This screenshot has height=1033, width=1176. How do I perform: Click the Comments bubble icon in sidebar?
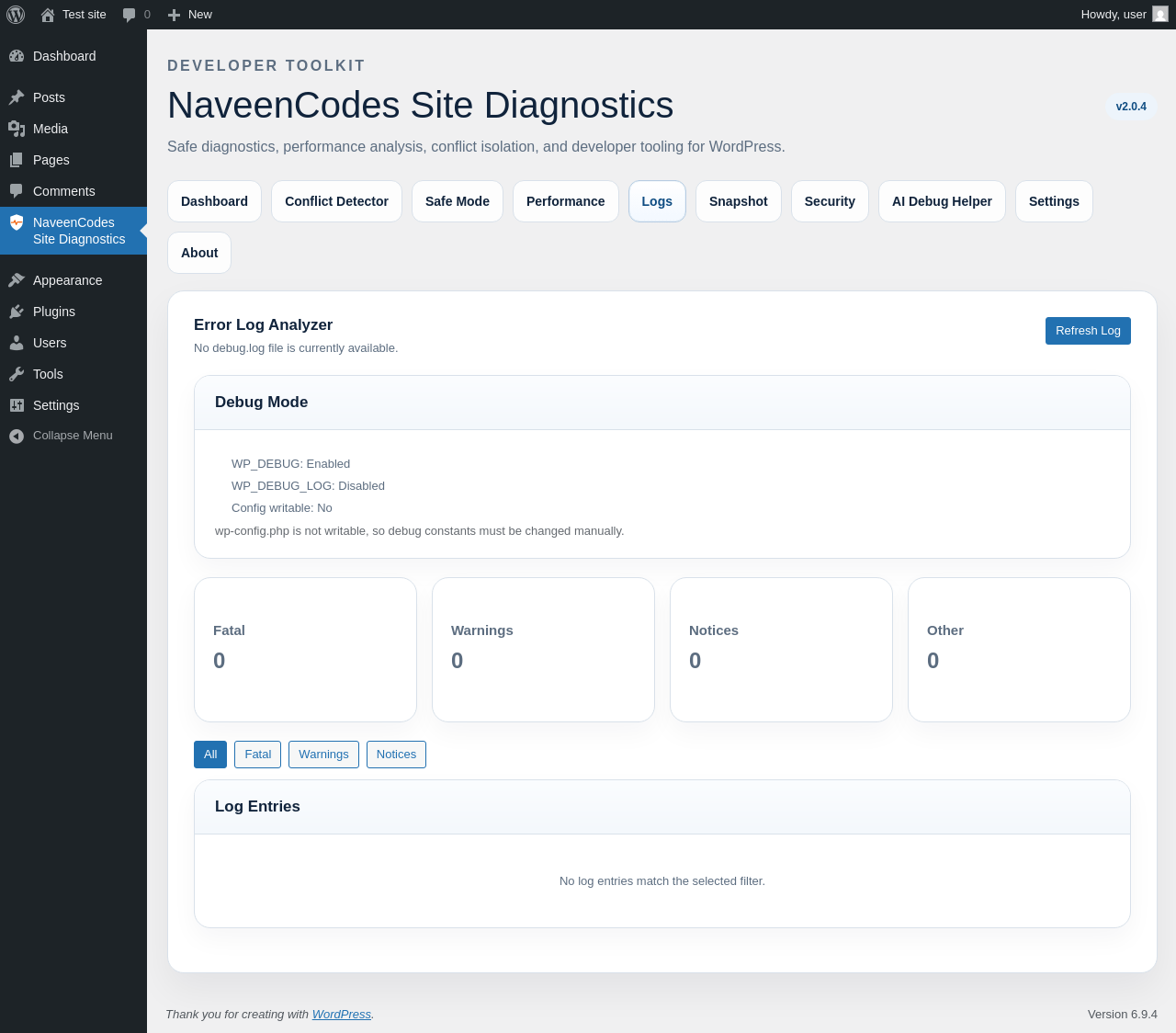[x=17, y=191]
